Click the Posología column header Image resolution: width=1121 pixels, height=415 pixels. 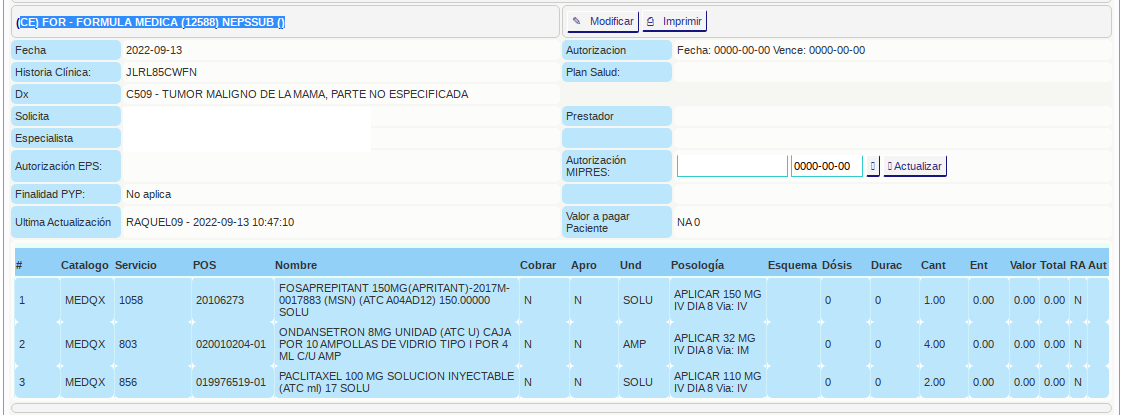tap(698, 266)
